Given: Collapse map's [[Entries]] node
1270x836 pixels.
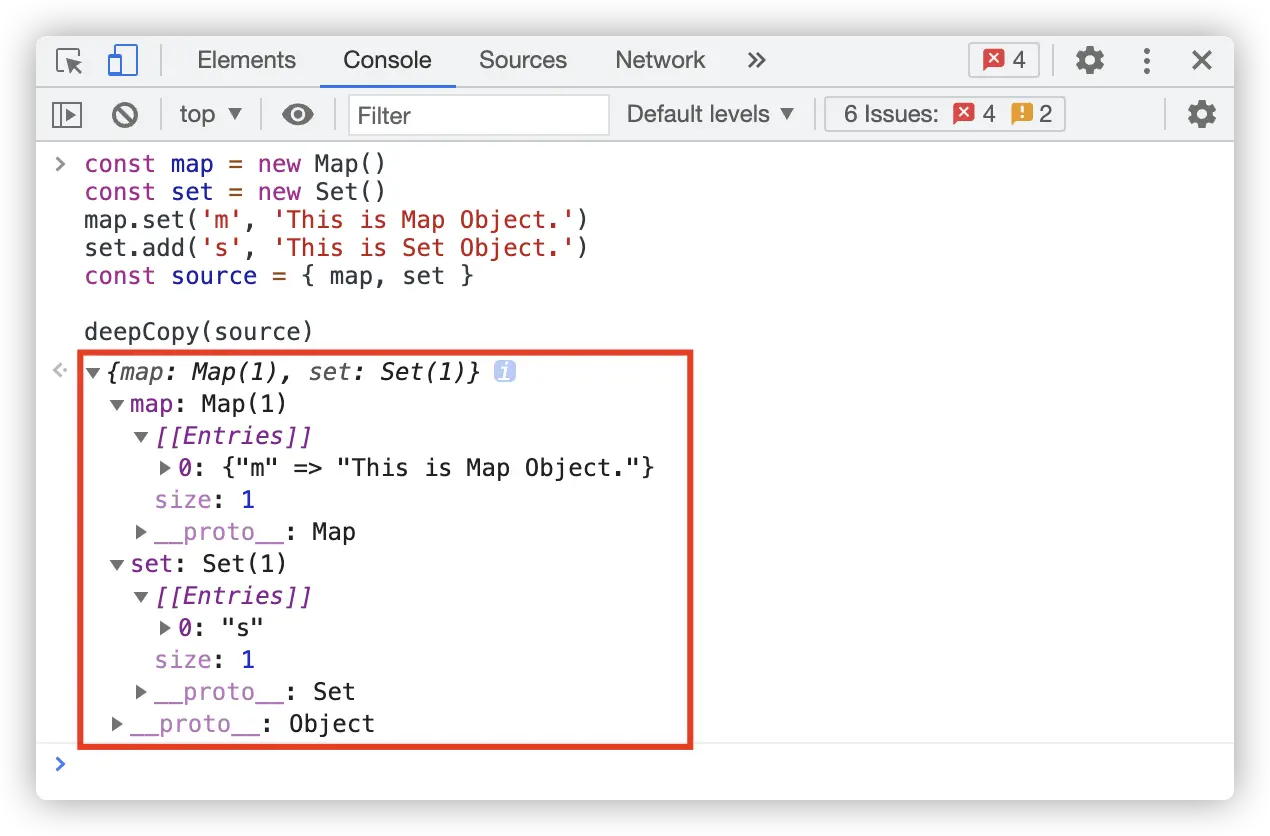Looking at the screenshot, I should 141,437.
